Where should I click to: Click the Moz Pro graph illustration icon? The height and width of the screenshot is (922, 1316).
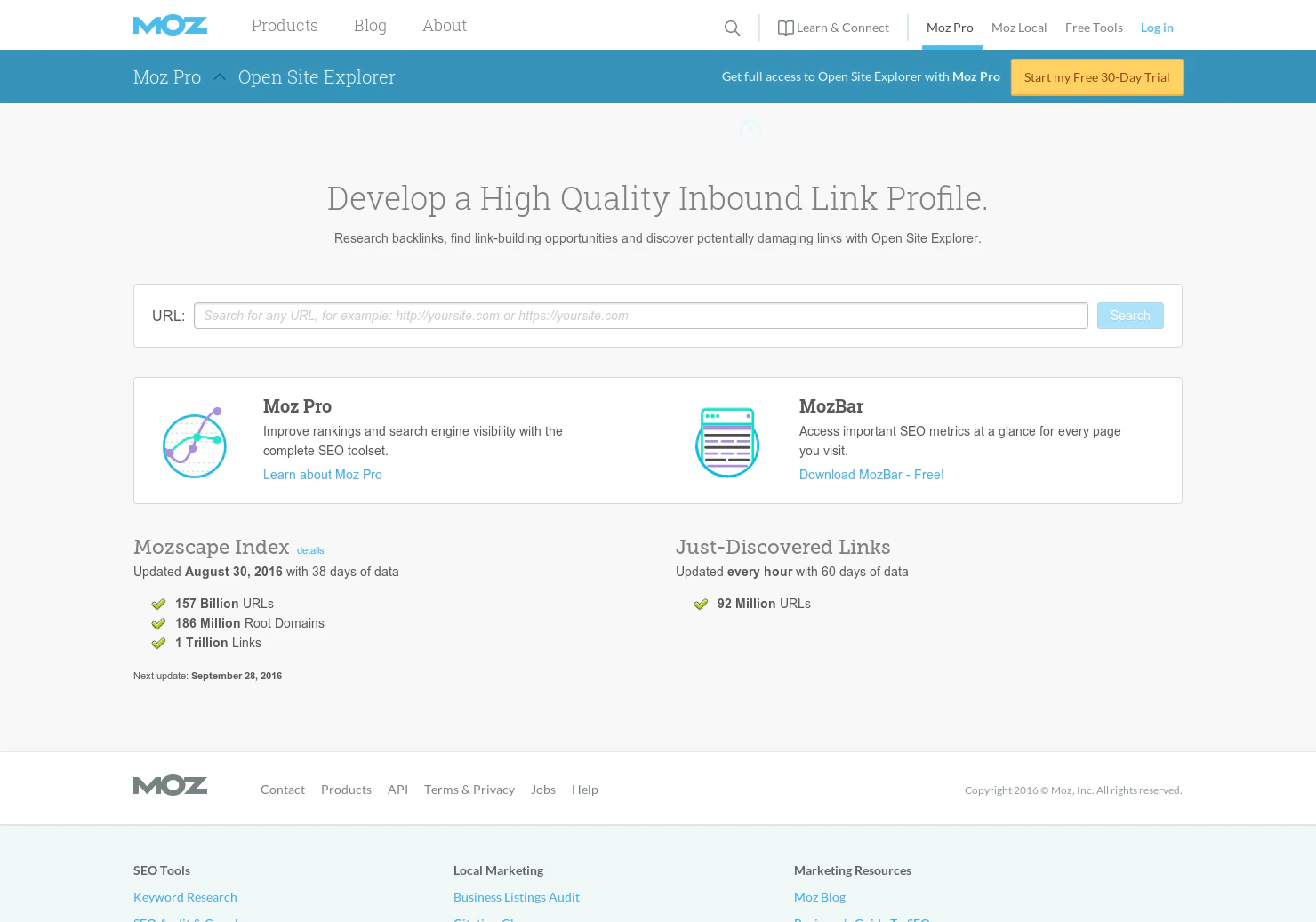click(x=195, y=443)
